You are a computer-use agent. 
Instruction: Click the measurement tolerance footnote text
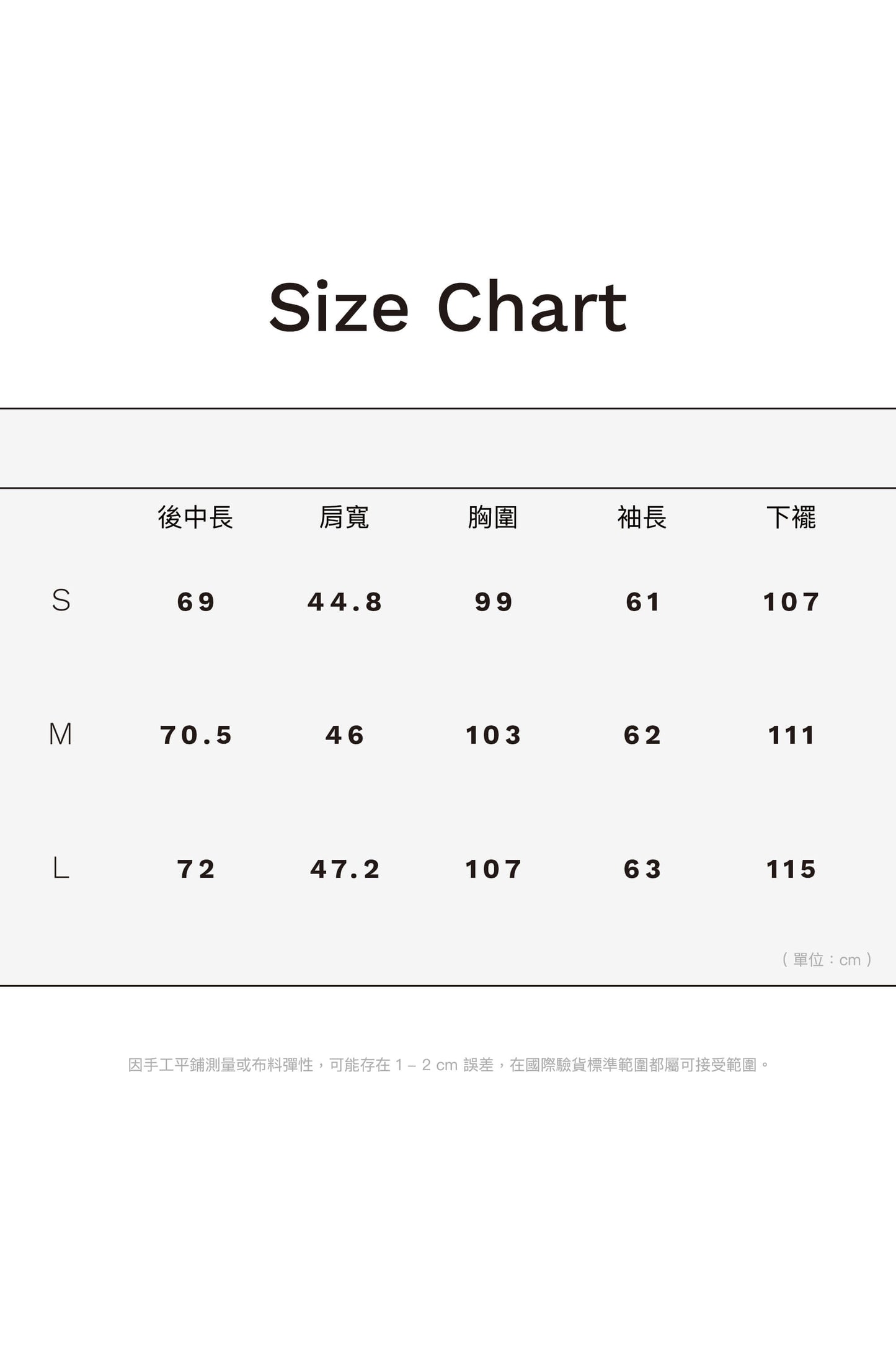pos(448,1065)
